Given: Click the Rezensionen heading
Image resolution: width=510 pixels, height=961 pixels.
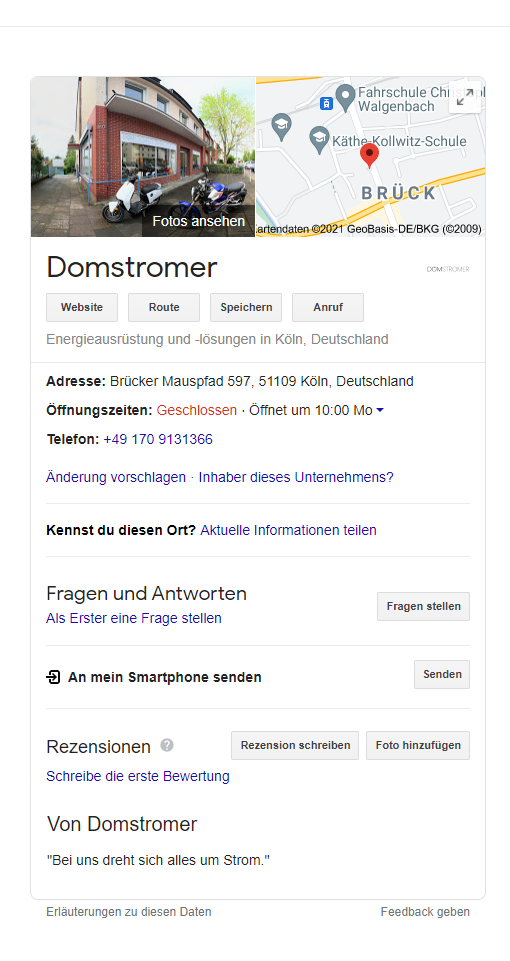Looking at the screenshot, I should [99, 747].
